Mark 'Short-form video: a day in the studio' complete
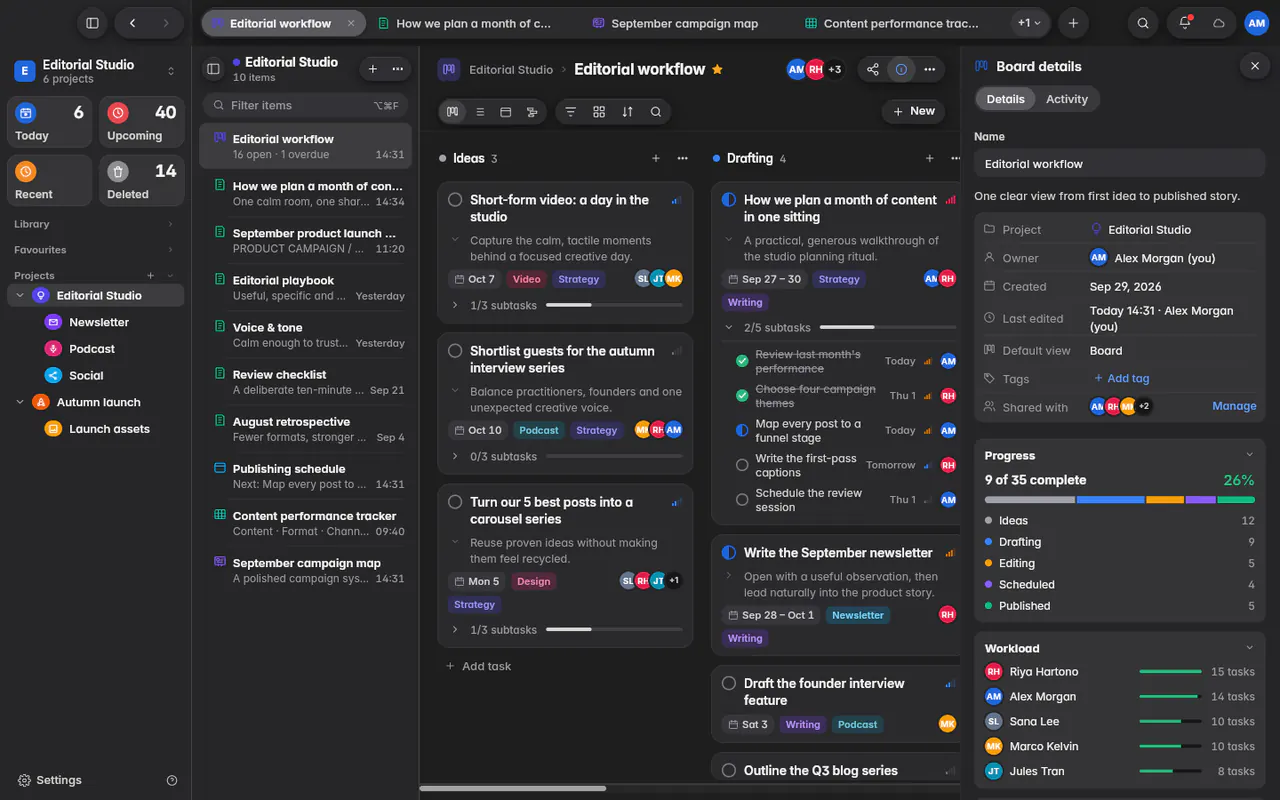Screen dimensions: 1280x800 coord(455,200)
